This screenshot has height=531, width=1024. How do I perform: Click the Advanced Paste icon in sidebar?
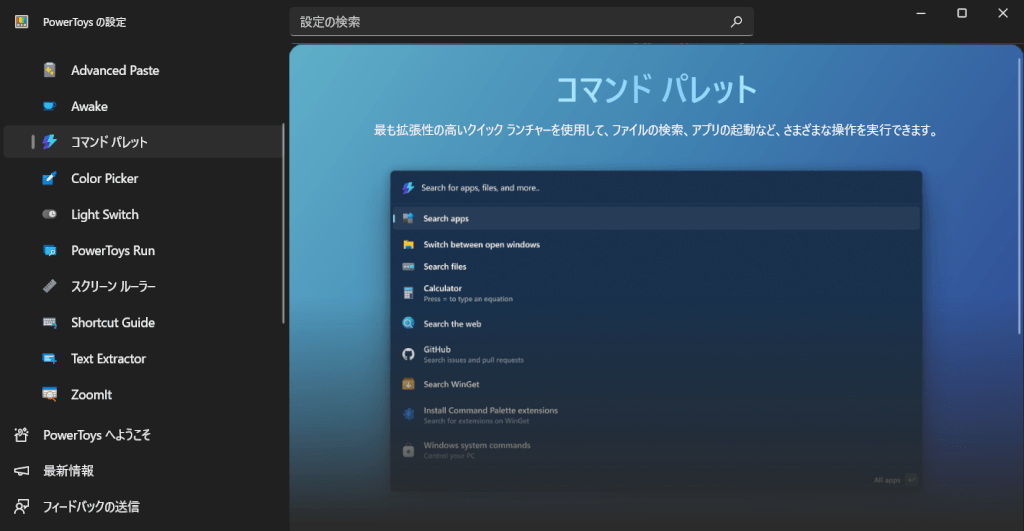click(x=50, y=70)
